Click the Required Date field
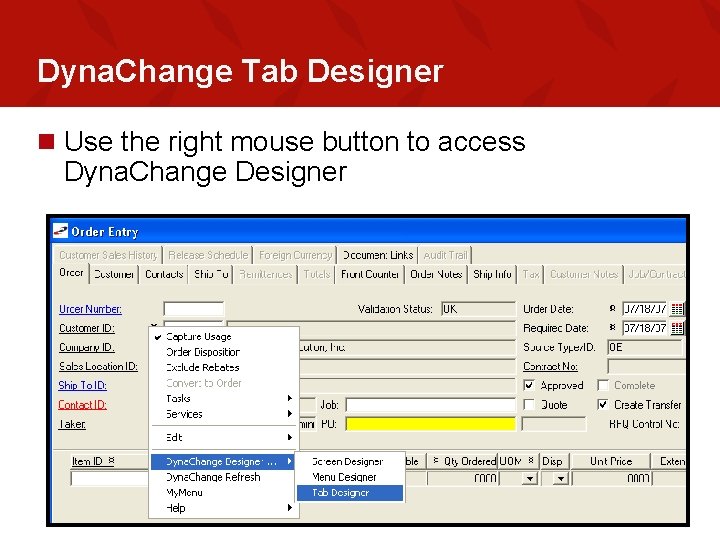 tap(644, 328)
